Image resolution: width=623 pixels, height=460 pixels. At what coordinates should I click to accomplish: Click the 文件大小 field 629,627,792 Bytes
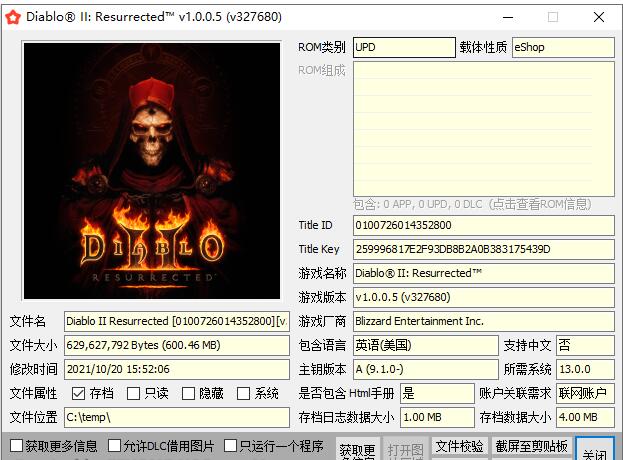point(177,345)
